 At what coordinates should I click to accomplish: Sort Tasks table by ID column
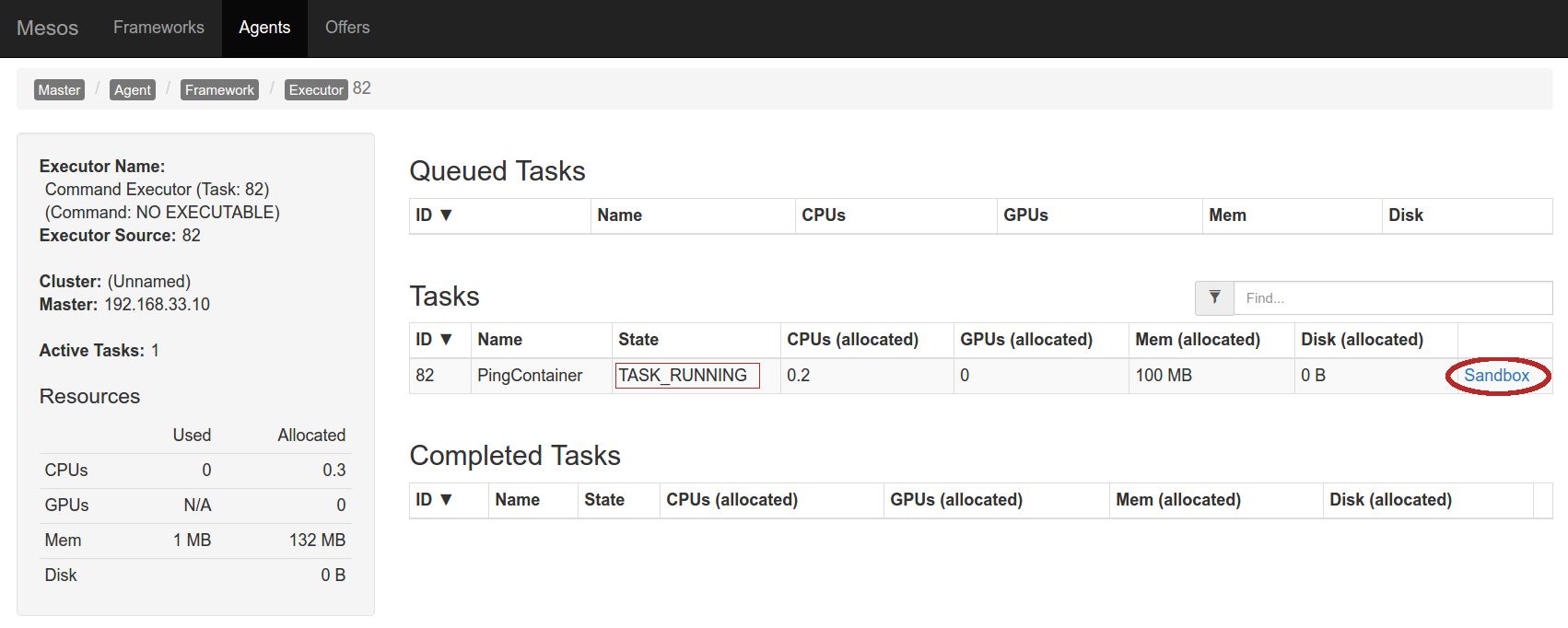[x=433, y=340]
